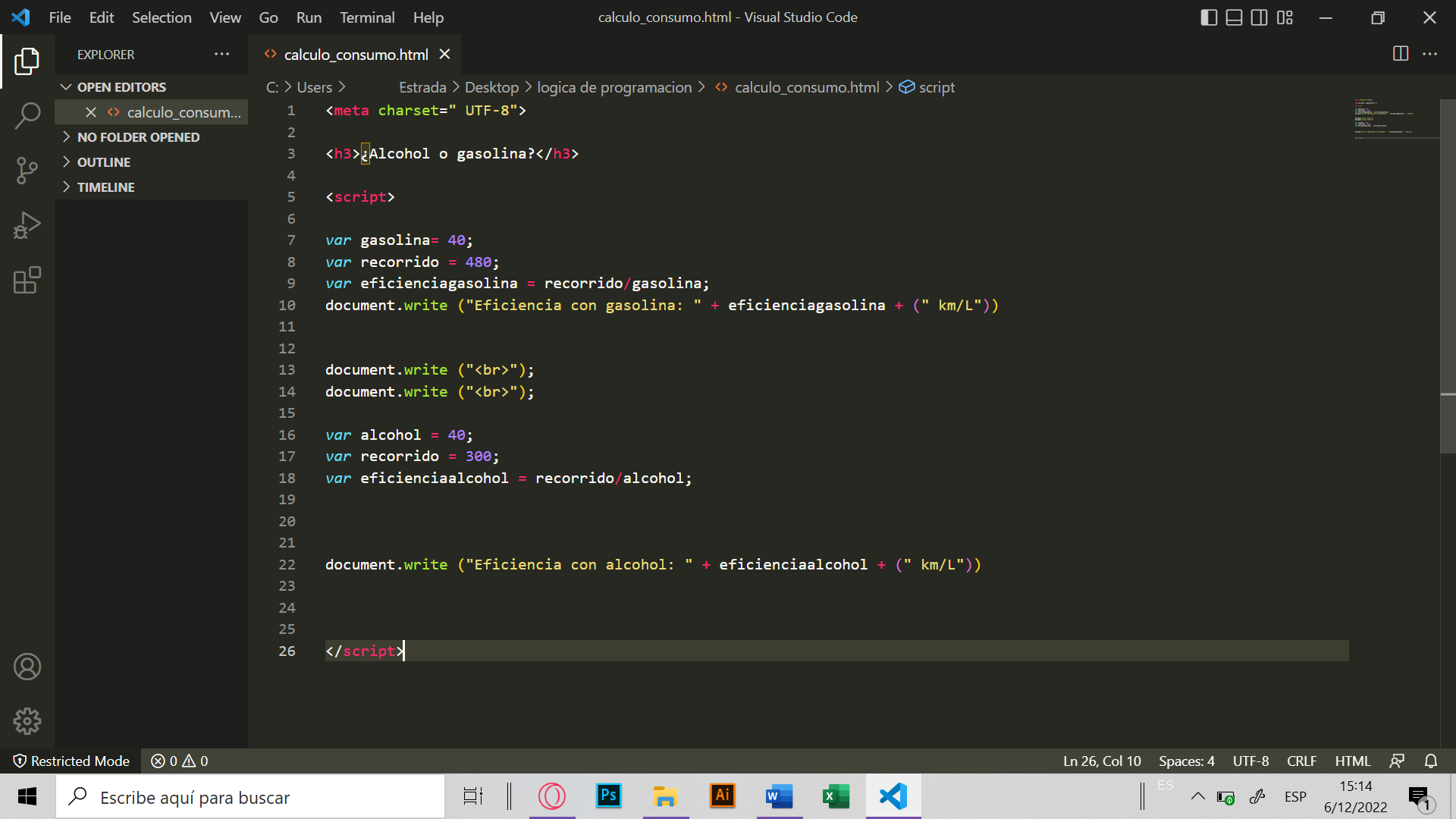This screenshot has height=819, width=1456.
Task: Toggle the primary side bar visibility
Action: click(x=1209, y=17)
